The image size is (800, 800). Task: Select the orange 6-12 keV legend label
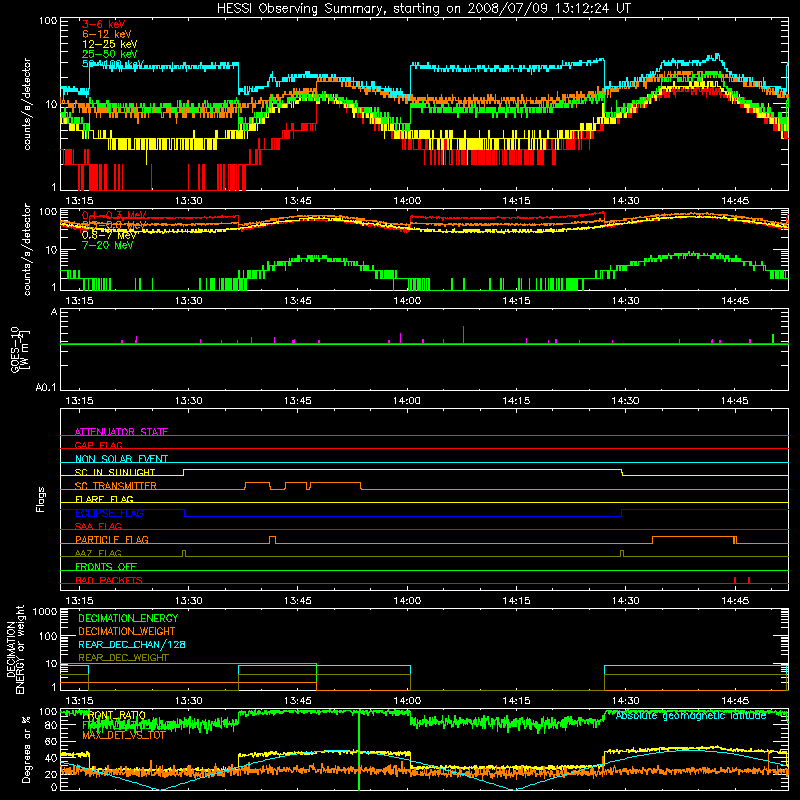[x=107, y=34]
